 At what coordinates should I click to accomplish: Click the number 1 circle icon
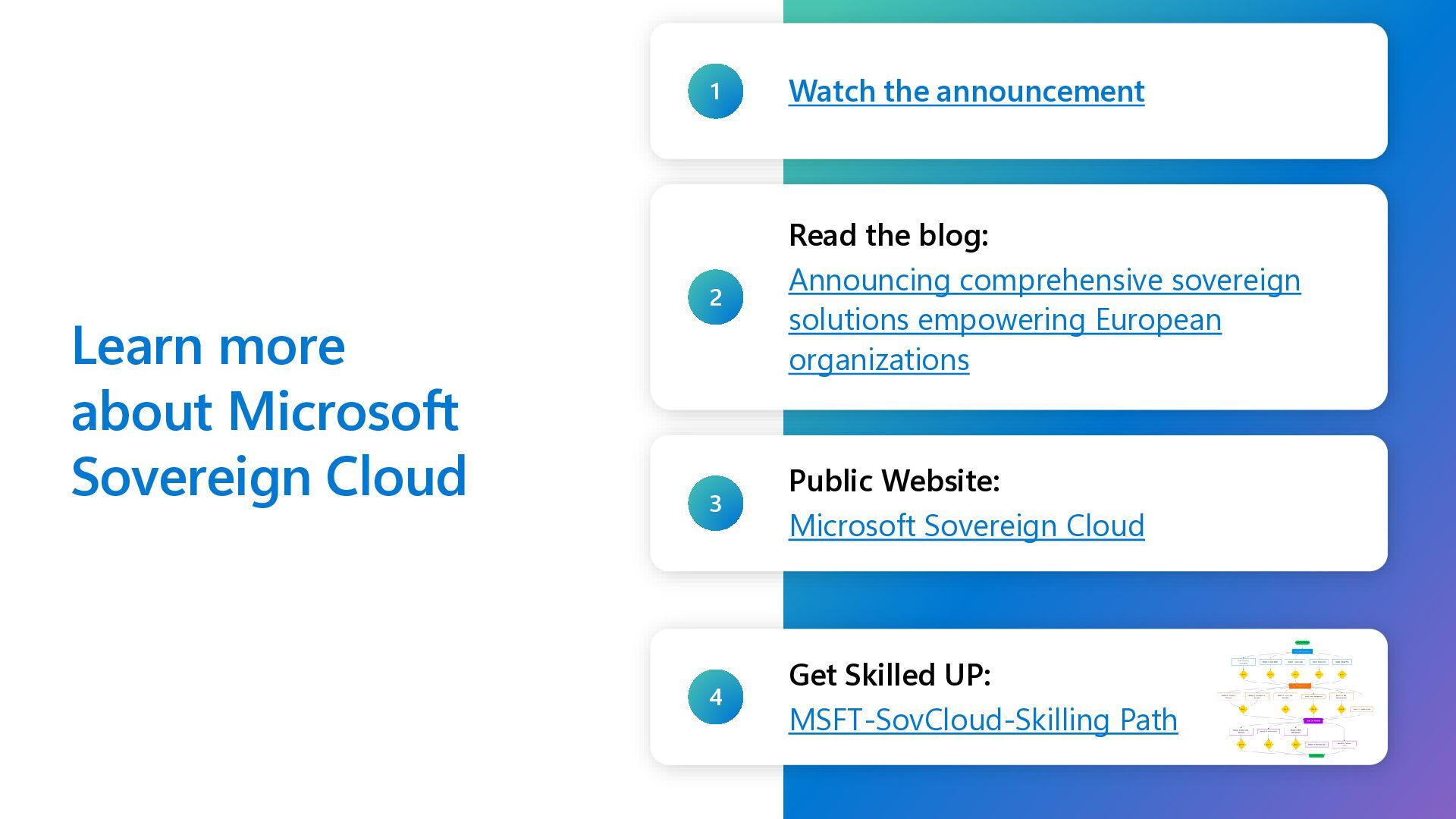pos(715,91)
